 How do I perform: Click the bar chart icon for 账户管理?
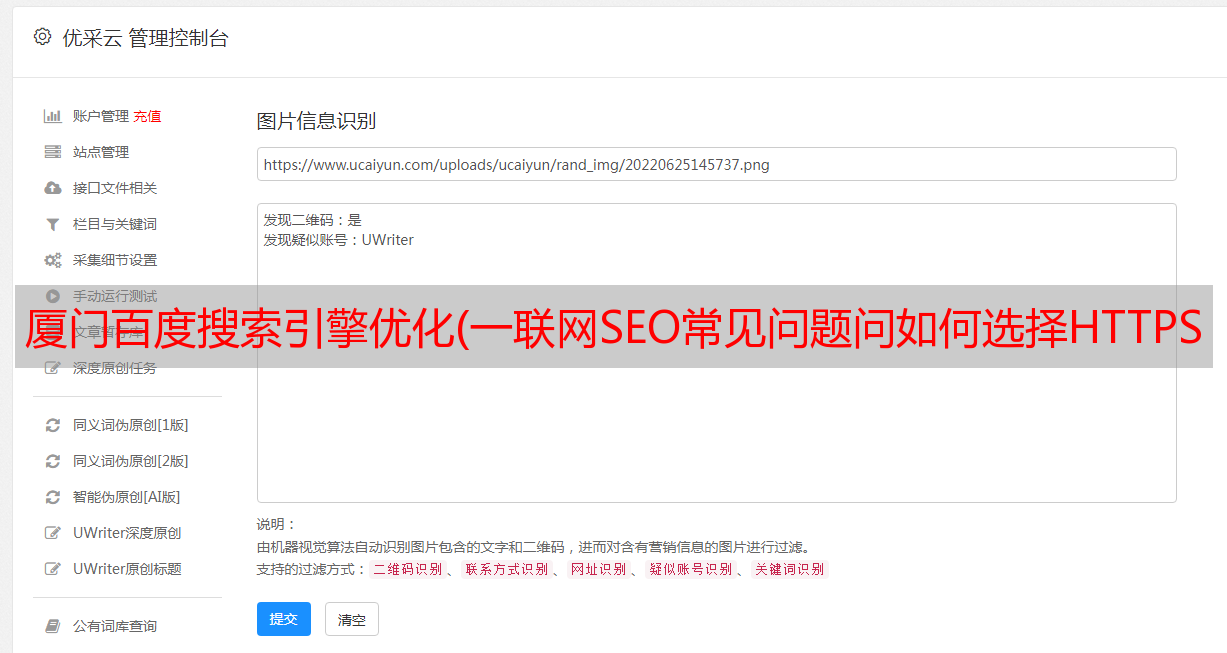pyautogui.click(x=53, y=116)
